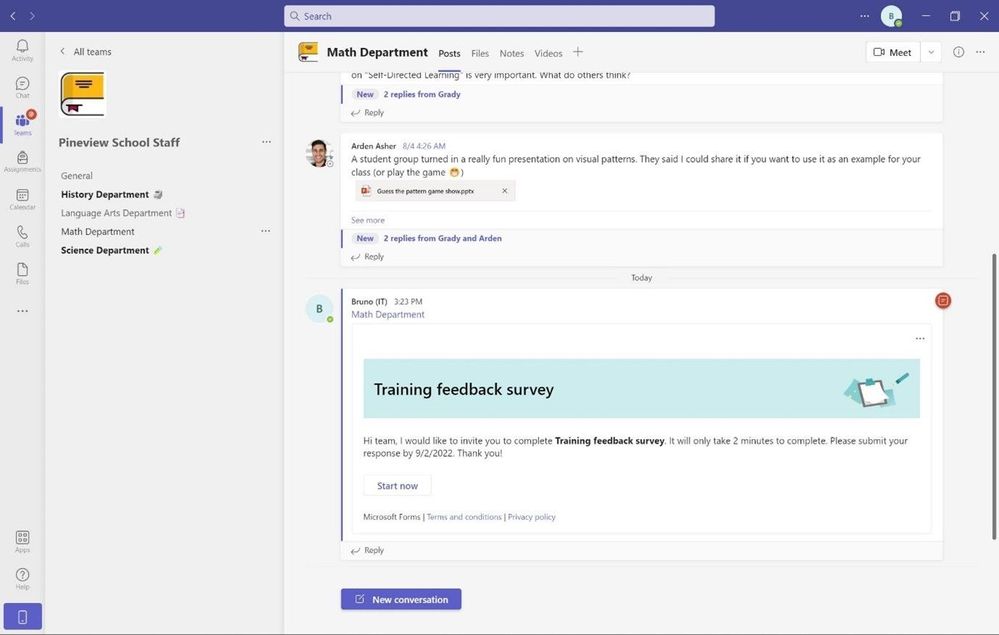Open the channel info icon
Image resolution: width=999 pixels, height=635 pixels.
pos(958,52)
